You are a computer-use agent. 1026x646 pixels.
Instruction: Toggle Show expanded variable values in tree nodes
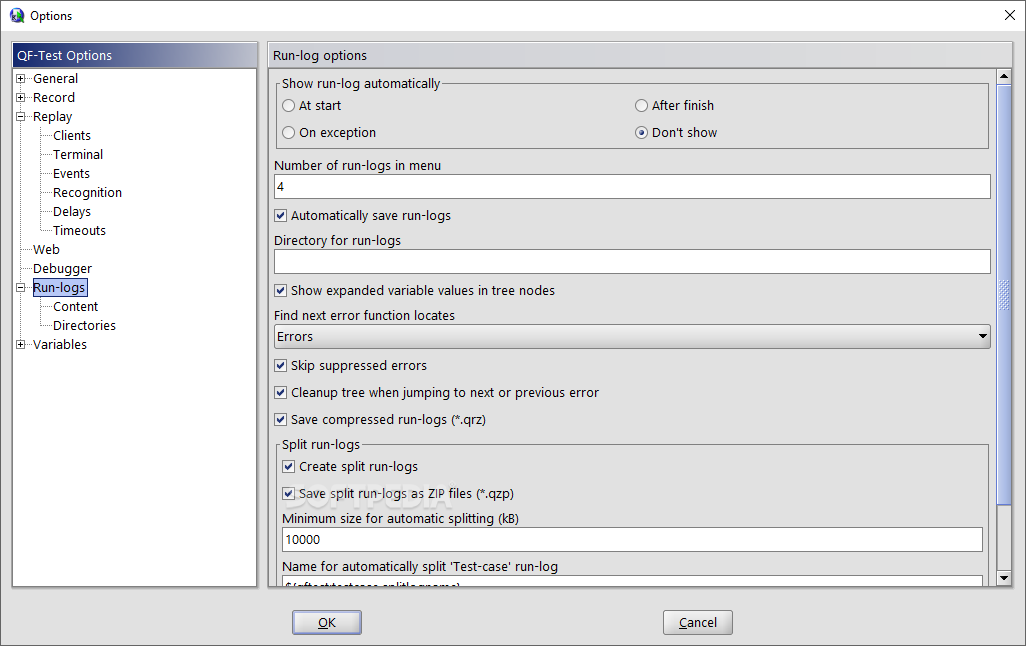(281, 290)
